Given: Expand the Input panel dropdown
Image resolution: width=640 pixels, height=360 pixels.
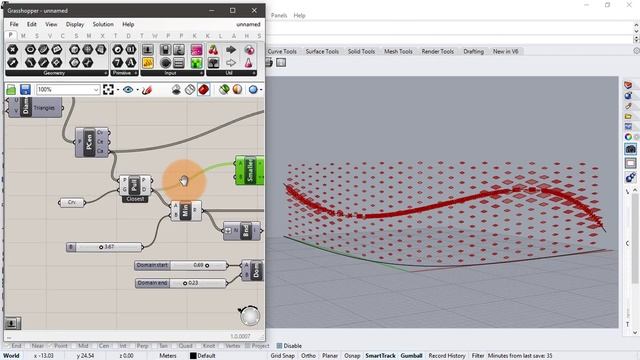Looking at the screenshot, I should tap(201, 73).
